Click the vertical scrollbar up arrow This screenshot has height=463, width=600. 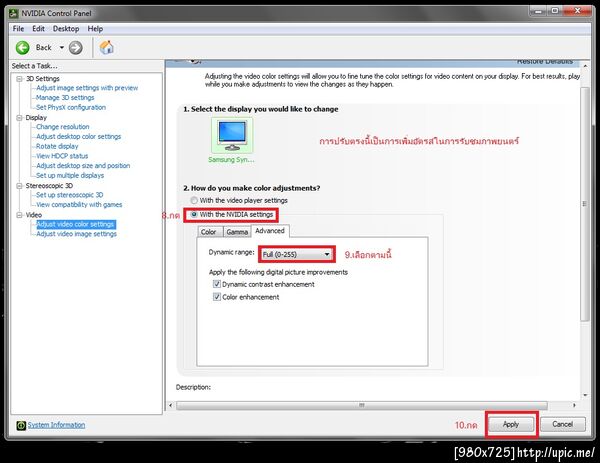tap(585, 66)
